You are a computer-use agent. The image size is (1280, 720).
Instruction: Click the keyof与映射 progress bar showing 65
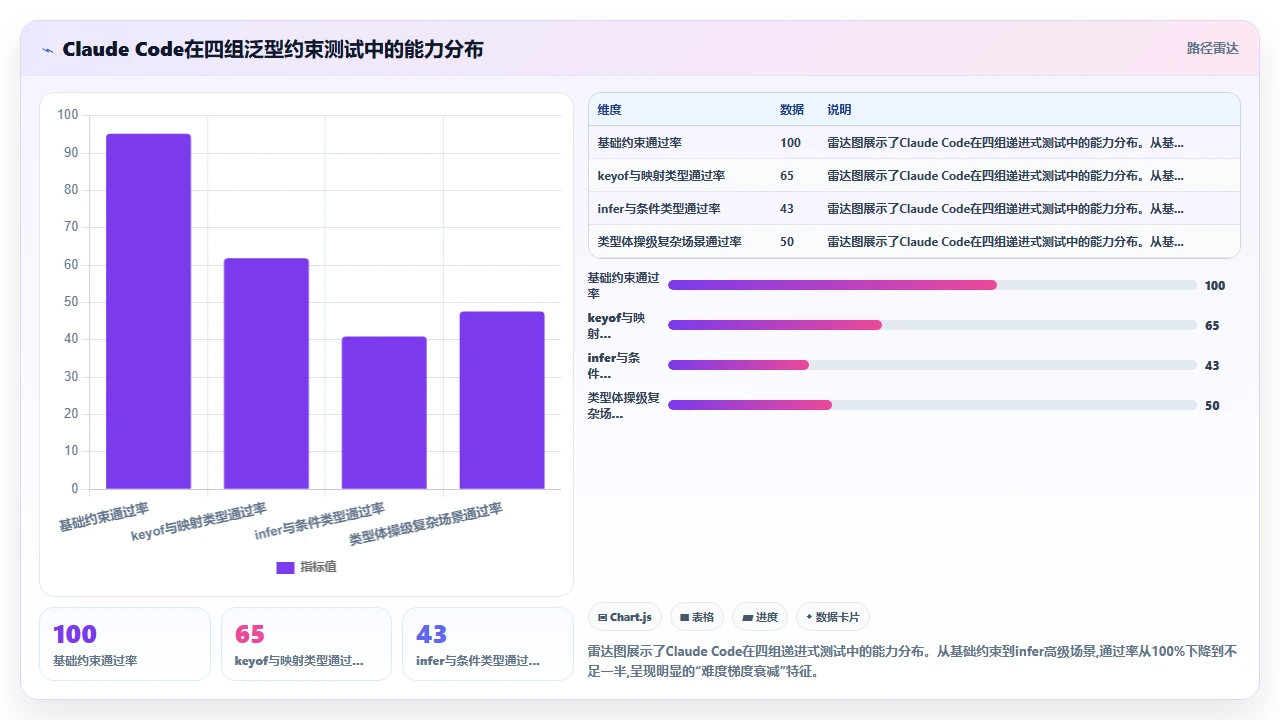pyautogui.click(x=932, y=325)
